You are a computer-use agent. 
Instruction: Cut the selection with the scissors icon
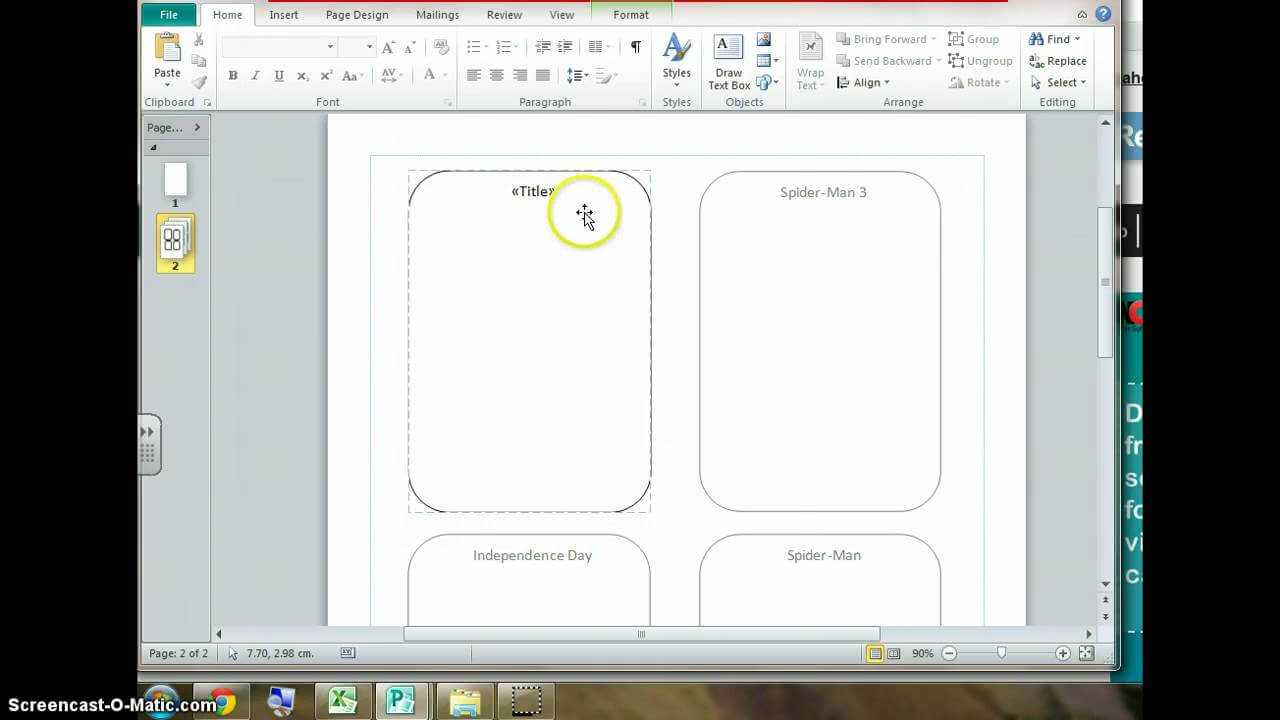click(199, 39)
